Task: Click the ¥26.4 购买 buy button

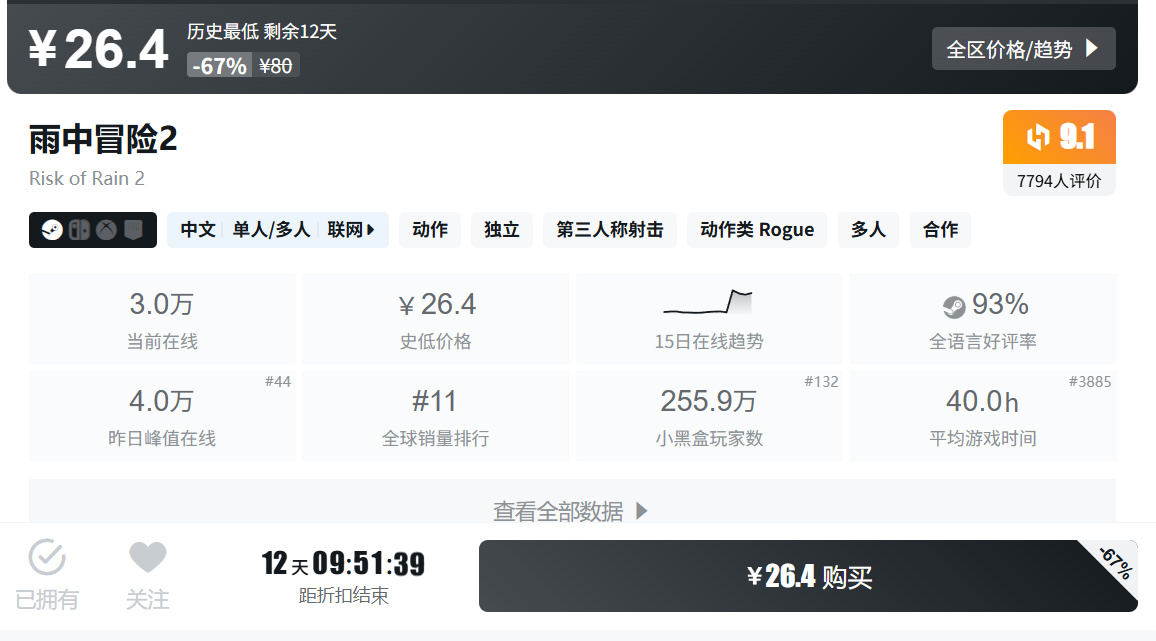Action: click(808, 576)
